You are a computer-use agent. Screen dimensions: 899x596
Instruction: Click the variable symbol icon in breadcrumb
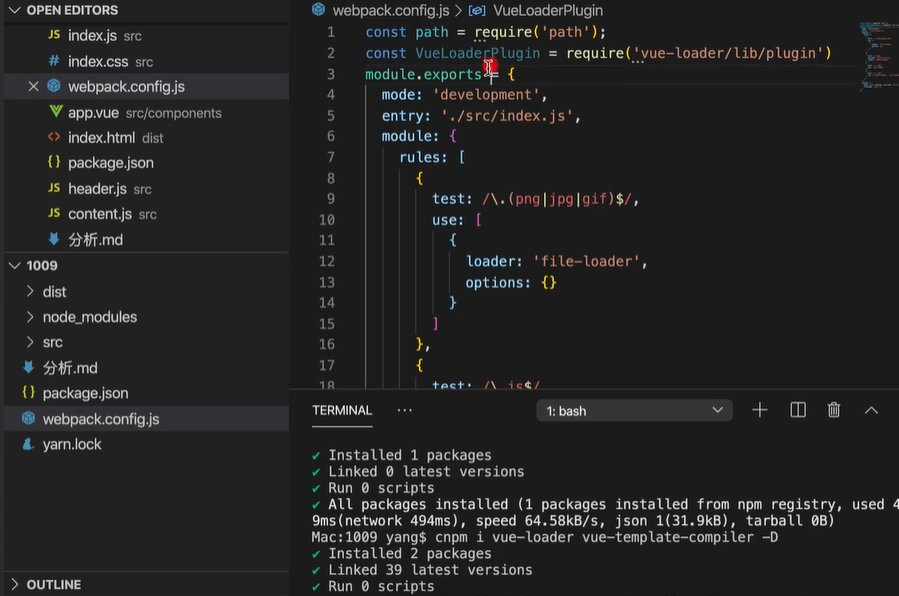[x=477, y=10]
